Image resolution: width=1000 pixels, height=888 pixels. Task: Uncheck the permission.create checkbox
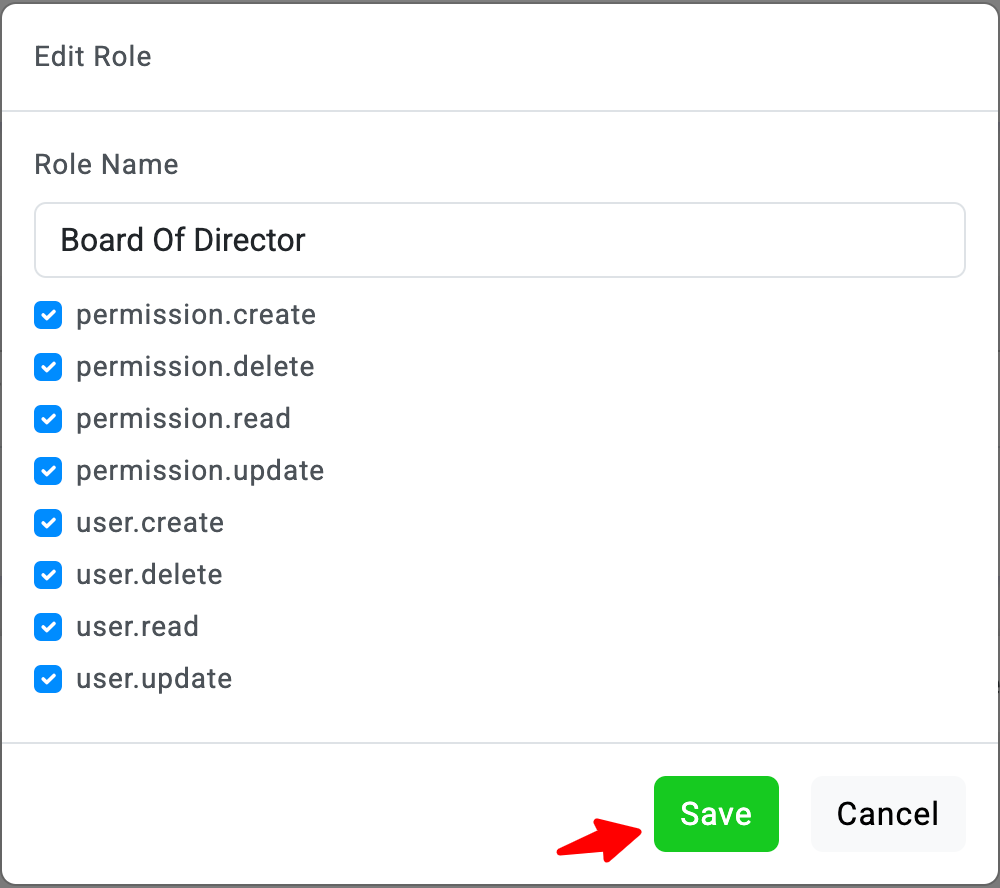[x=48, y=315]
